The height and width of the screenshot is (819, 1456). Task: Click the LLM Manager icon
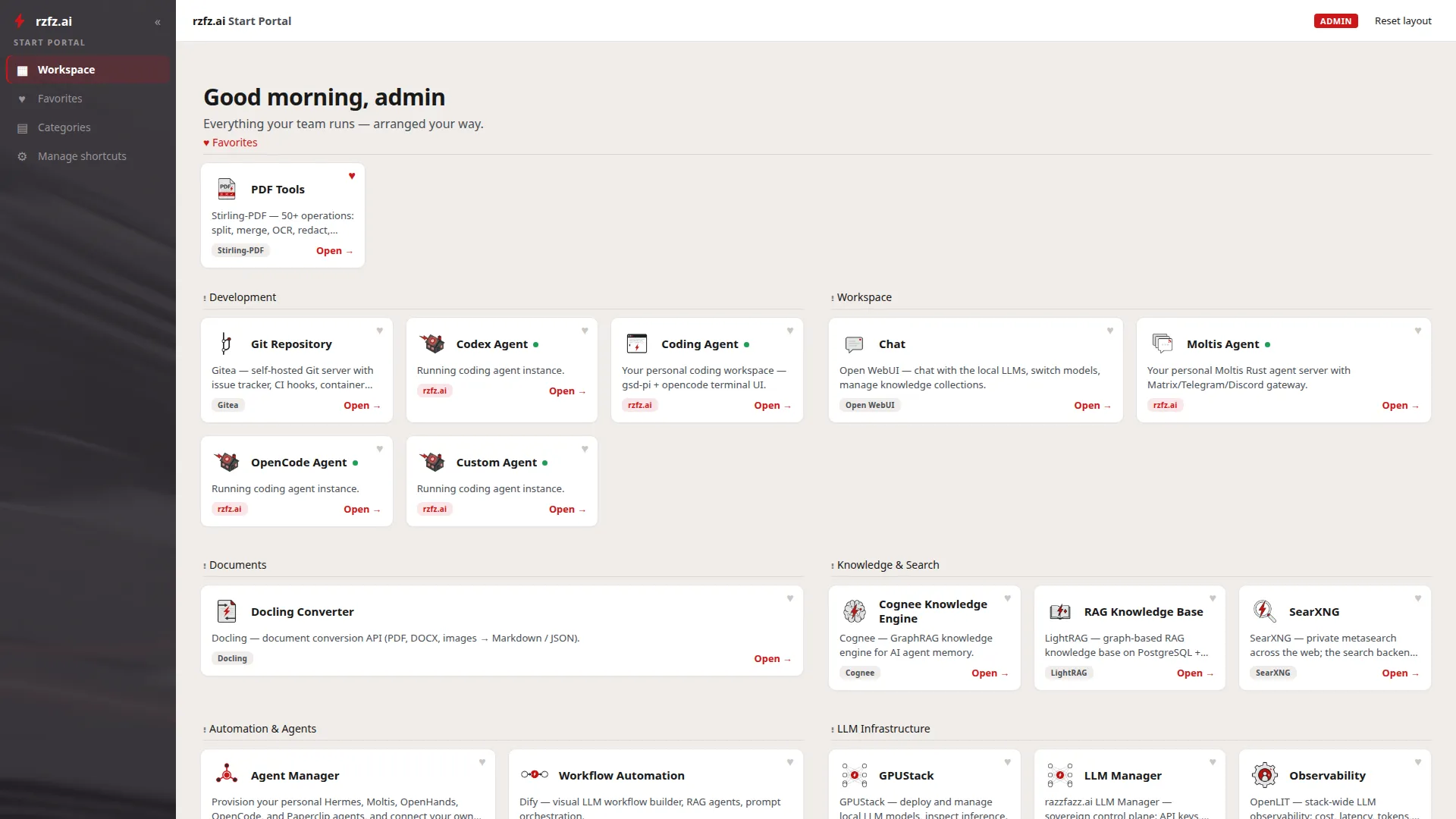click(1059, 775)
